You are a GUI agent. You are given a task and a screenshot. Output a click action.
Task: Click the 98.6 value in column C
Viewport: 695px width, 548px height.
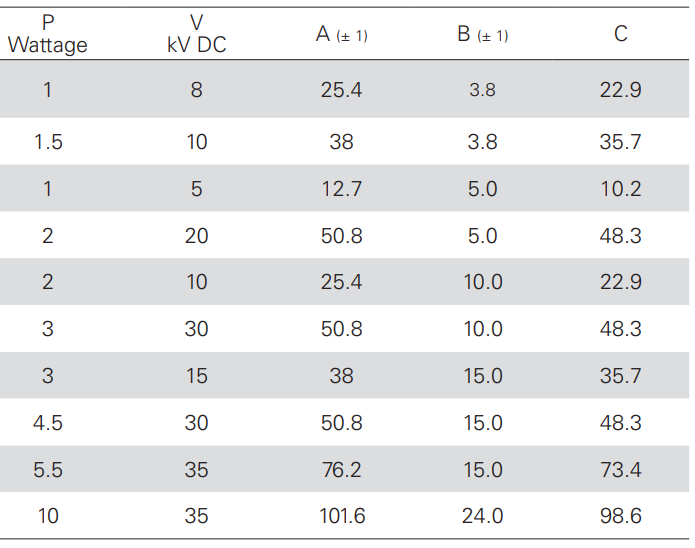(x=620, y=517)
